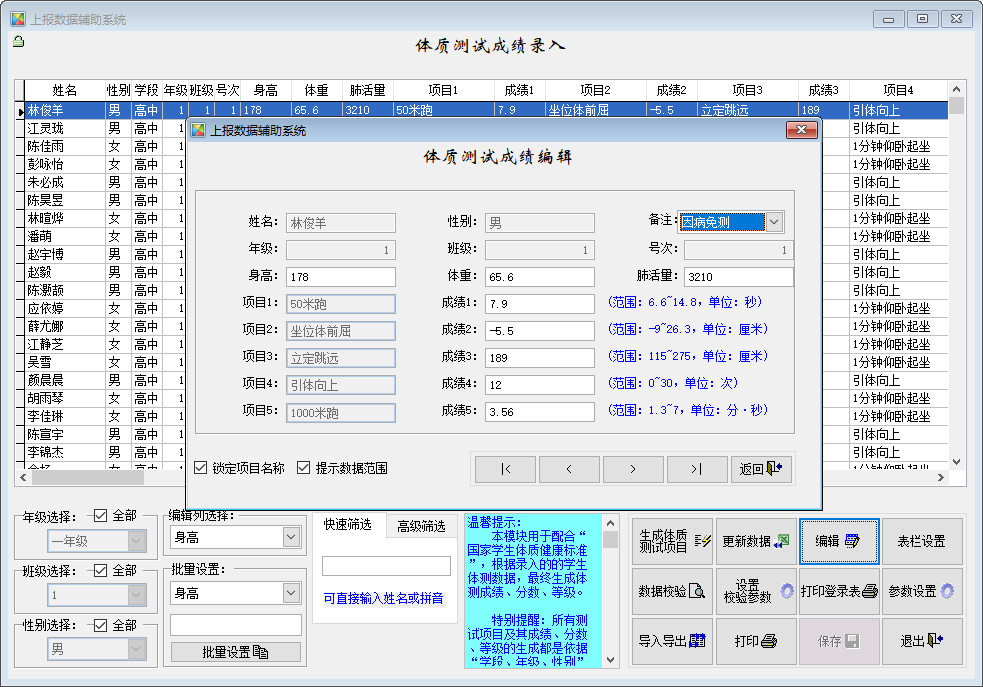This screenshot has height=687, width=983.
Task: Click the 体重 input field showing 65.6
Action: [540, 277]
